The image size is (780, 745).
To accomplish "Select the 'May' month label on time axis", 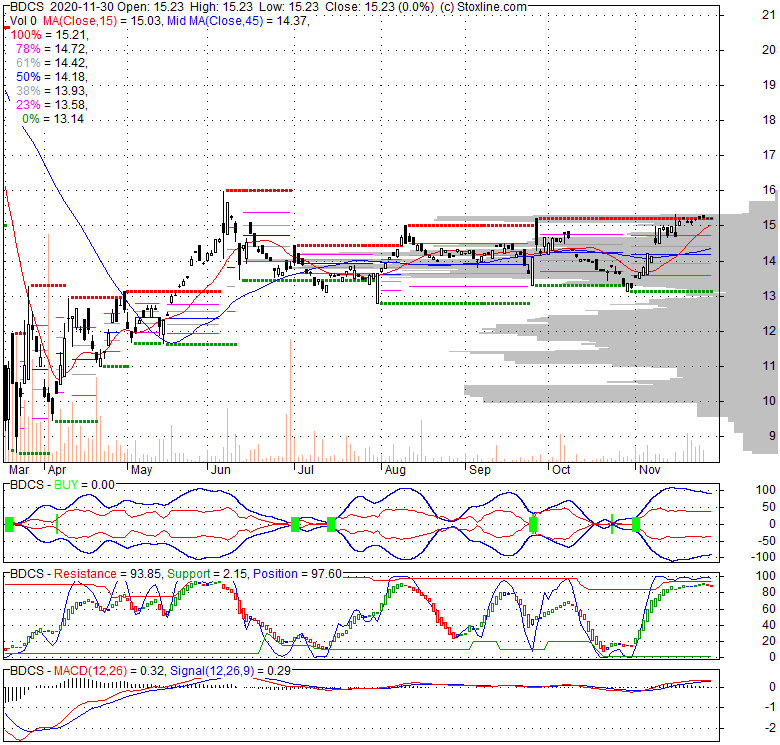I will tap(141, 470).
